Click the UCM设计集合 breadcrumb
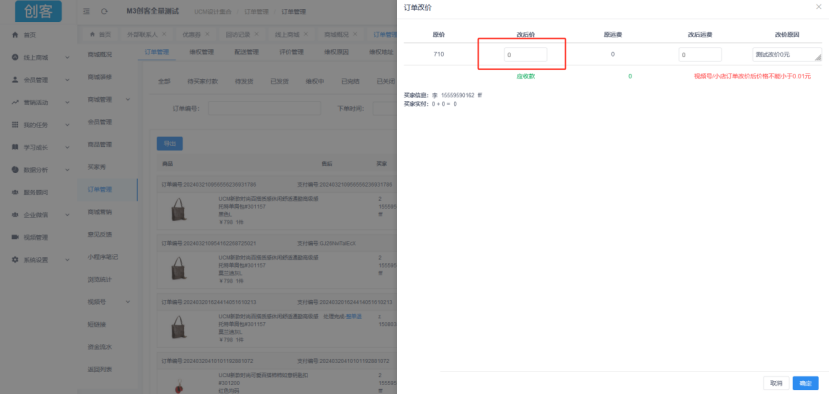 (x=213, y=12)
